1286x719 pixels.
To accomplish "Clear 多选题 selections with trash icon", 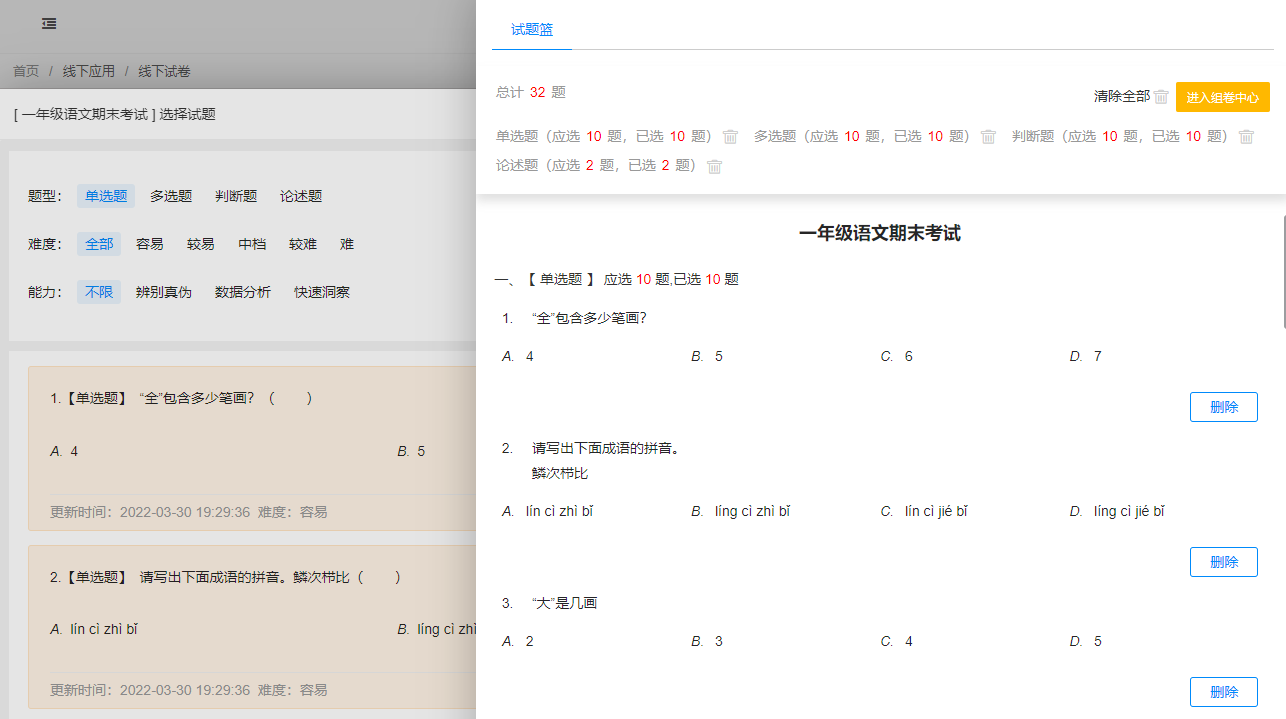I will tap(988, 137).
